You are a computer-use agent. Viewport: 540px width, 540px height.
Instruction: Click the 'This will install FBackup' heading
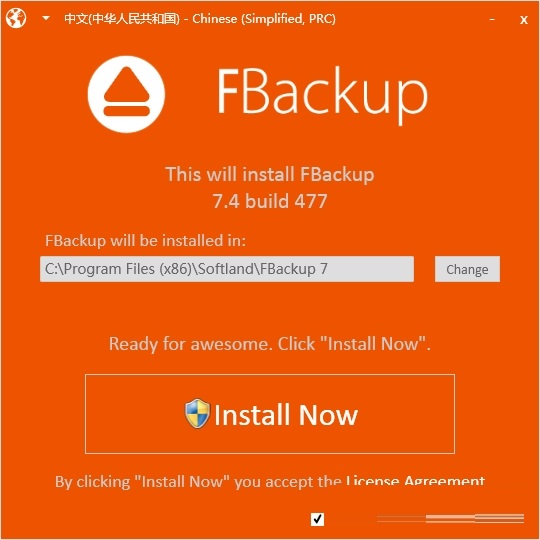[x=270, y=174]
